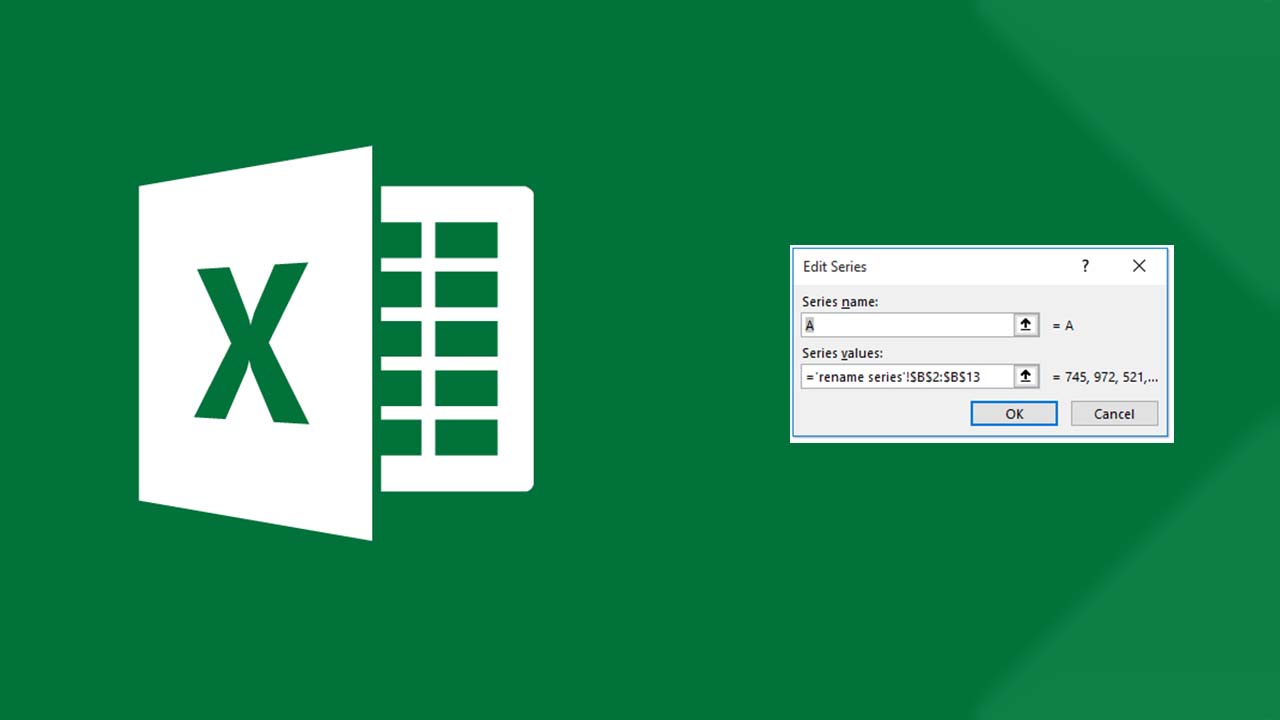Image resolution: width=1280 pixels, height=720 pixels.
Task: Click the "= 745, 972, 521,..." preview text
Action: coord(1105,378)
